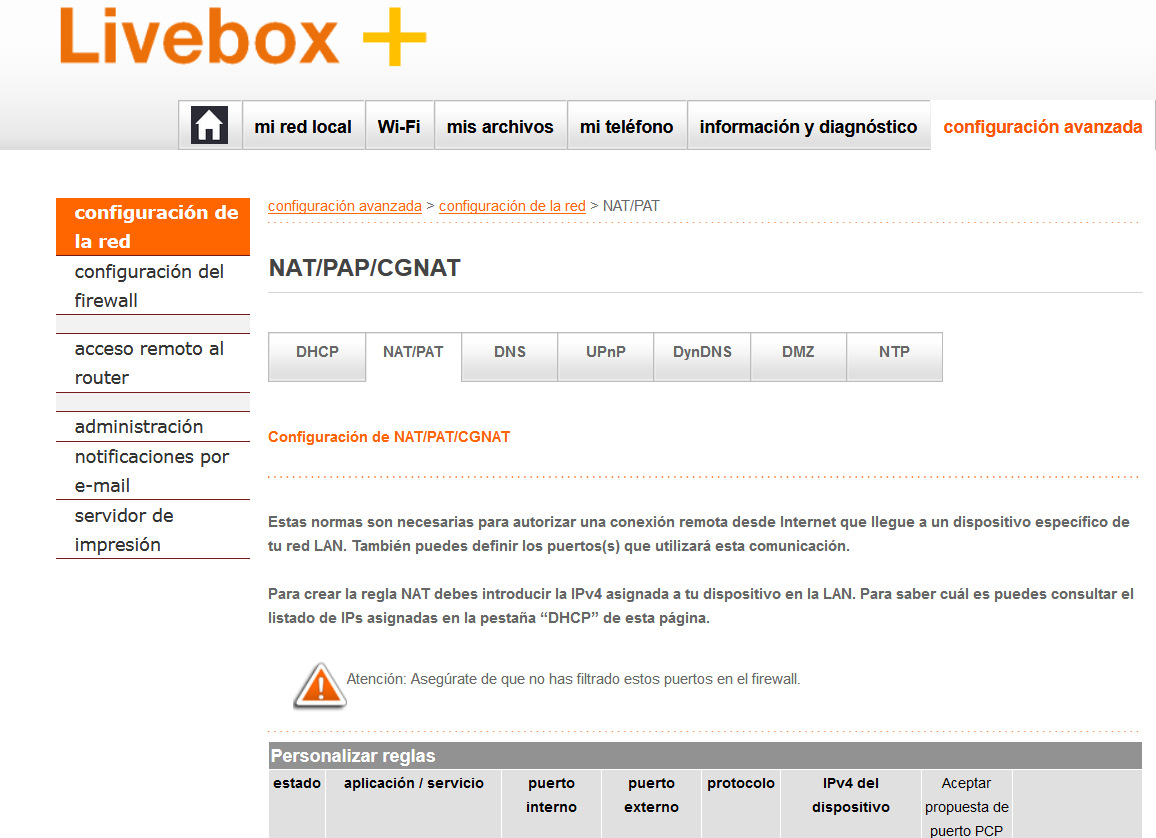This screenshot has height=838, width=1156.
Task: Open configuración de la red in sidebar
Action: 153,226
